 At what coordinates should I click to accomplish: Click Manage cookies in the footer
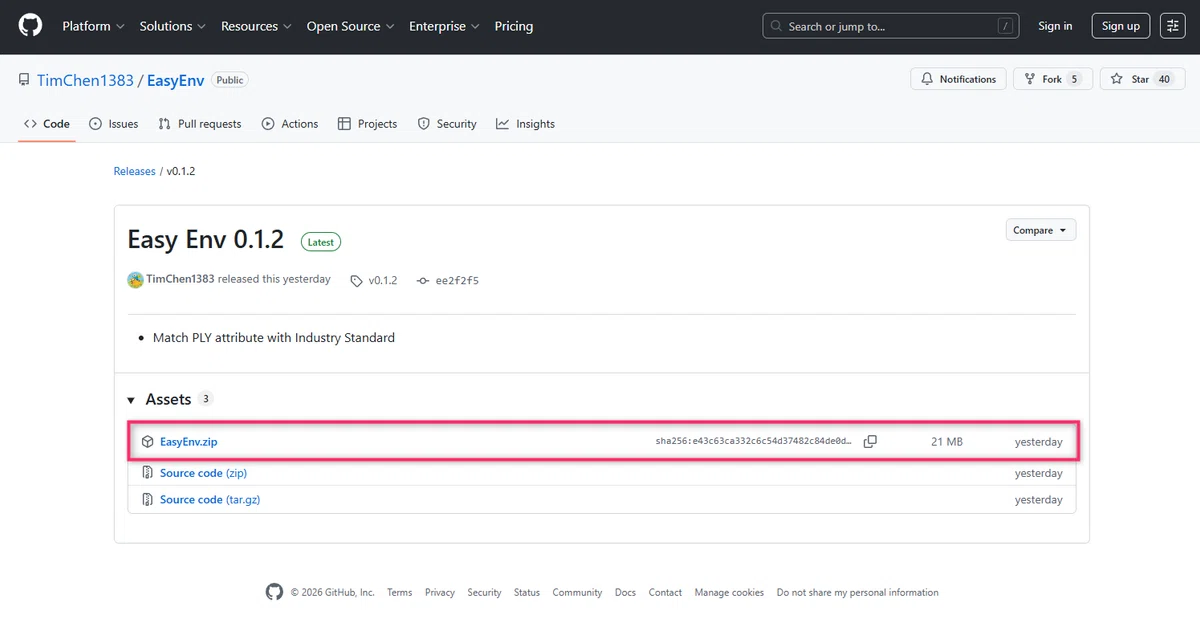tap(729, 592)
